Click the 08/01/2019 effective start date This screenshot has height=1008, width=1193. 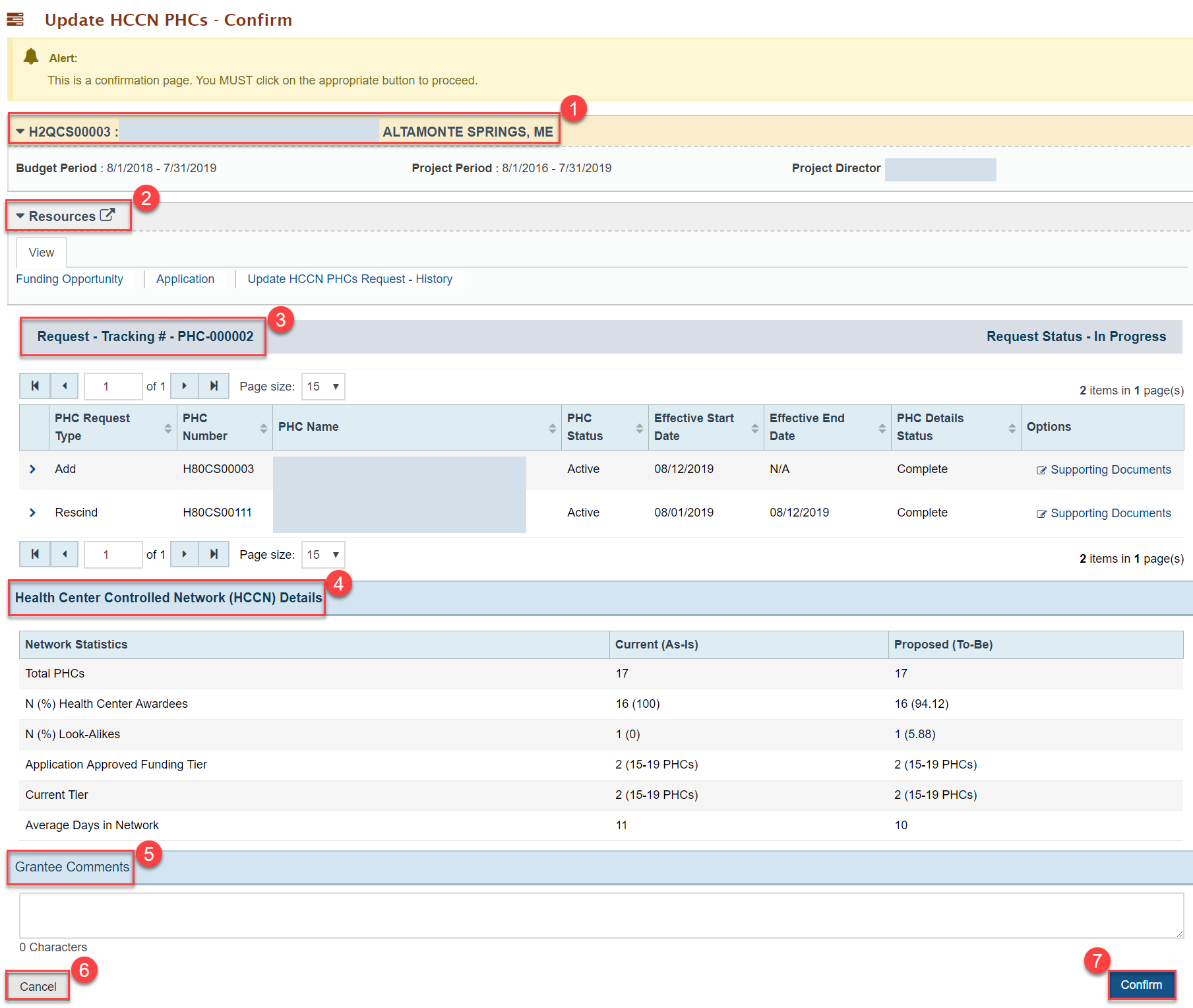(x=684, y=513)
